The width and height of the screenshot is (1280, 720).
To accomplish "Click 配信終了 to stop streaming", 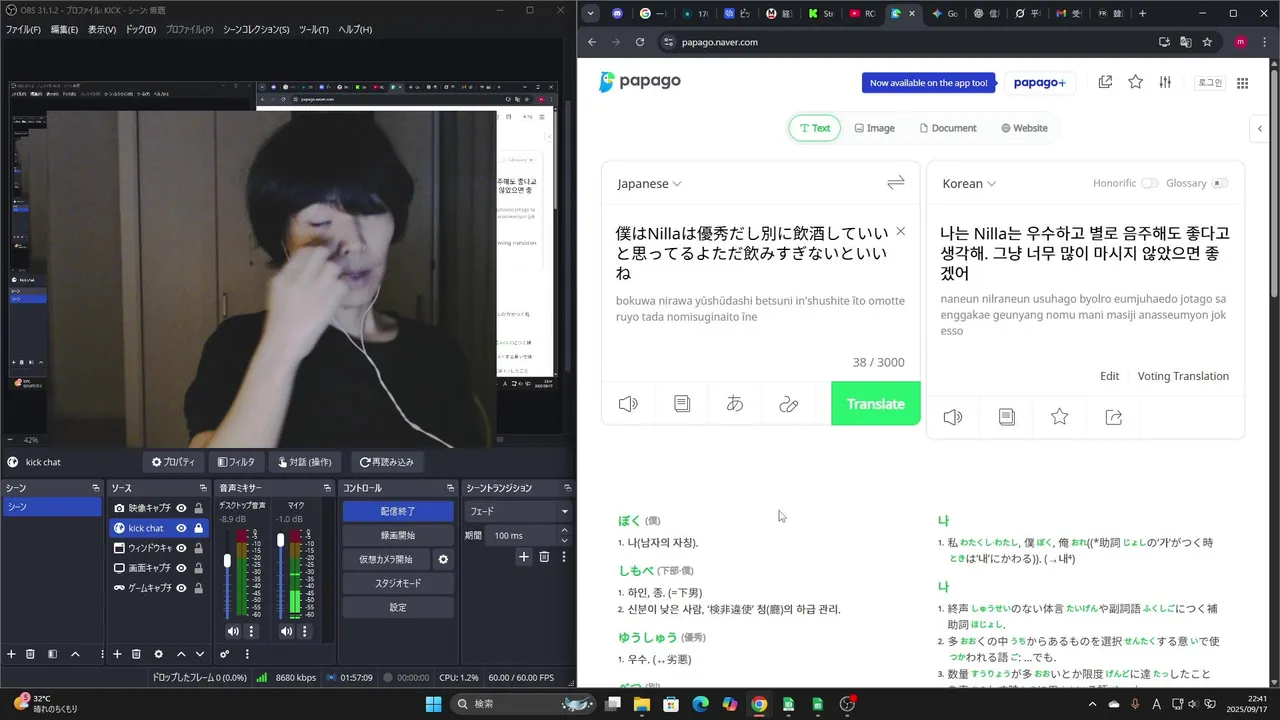I will pos(398,511).
